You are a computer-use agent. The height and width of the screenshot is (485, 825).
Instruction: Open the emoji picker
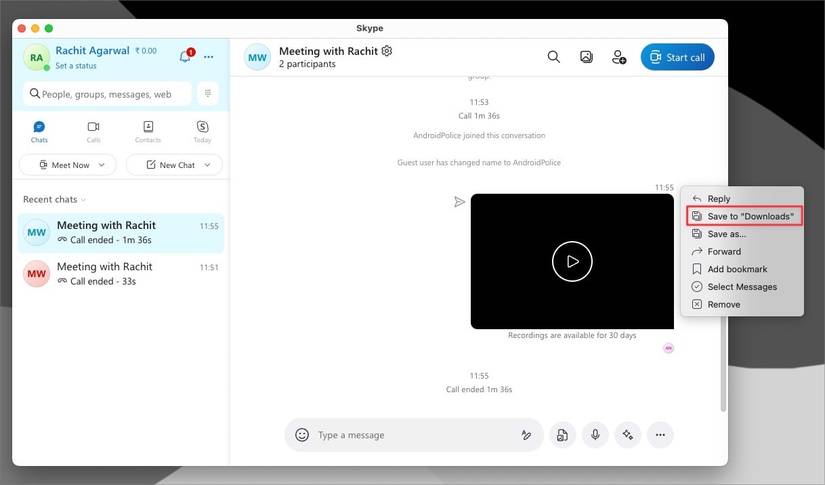tap(302, 435)
